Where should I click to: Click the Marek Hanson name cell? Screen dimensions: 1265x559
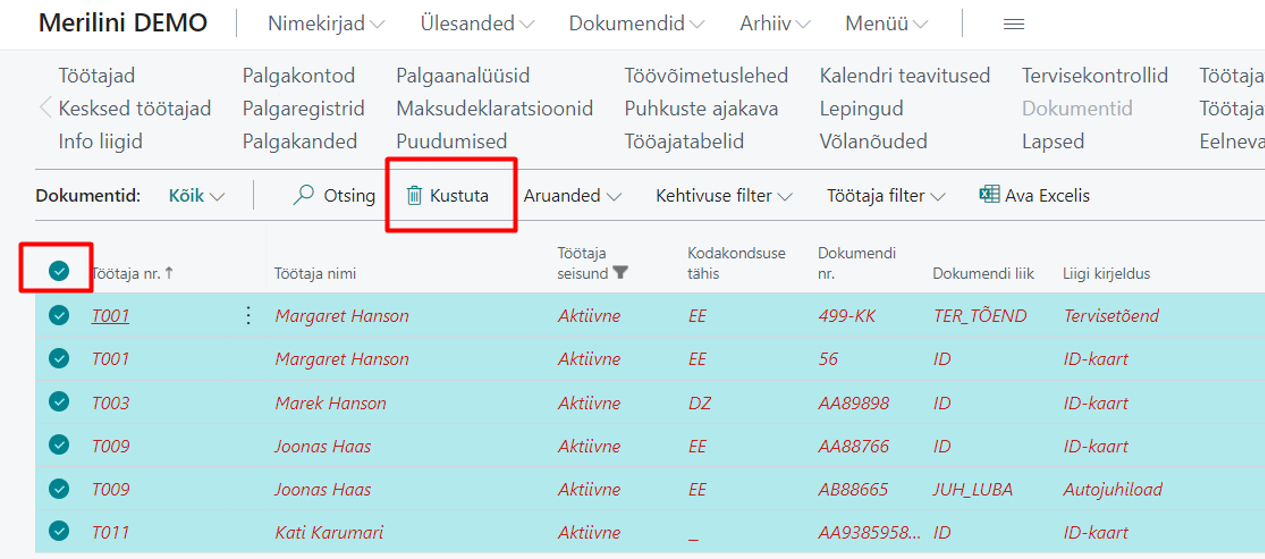point(330,403)
